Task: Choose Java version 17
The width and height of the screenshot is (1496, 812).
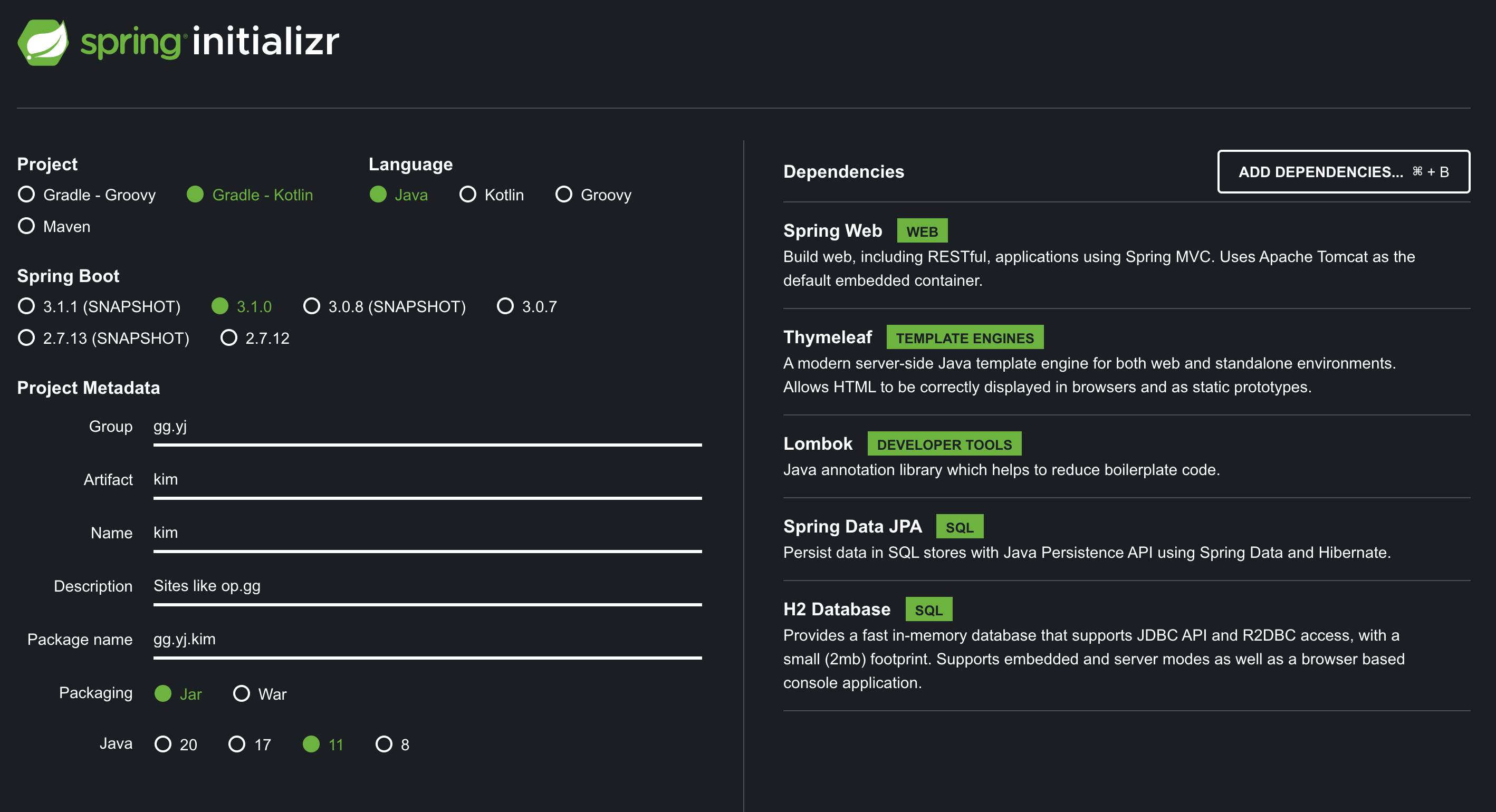Action: 250,744
